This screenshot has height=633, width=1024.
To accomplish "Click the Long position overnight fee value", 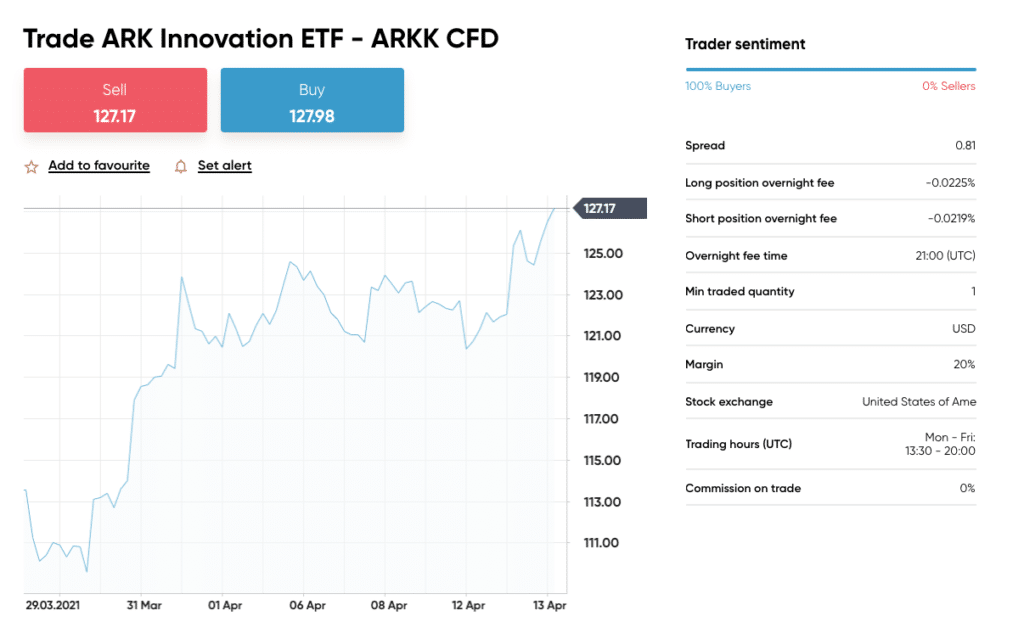I will pos(947,182).
